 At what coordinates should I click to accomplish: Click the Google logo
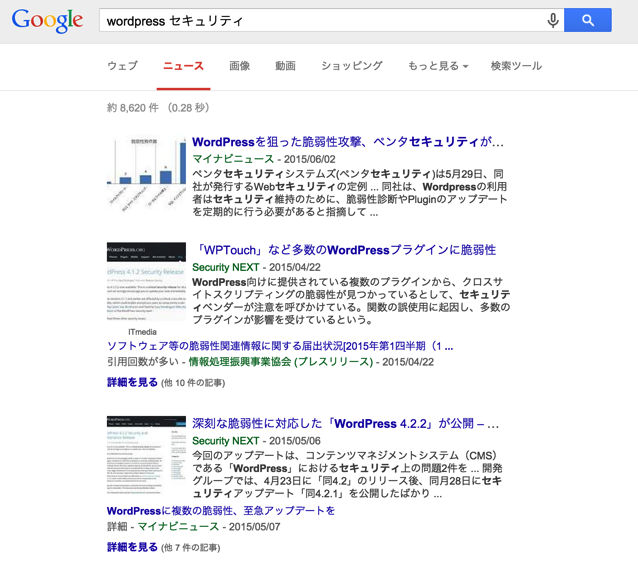(x=47, y=21)
